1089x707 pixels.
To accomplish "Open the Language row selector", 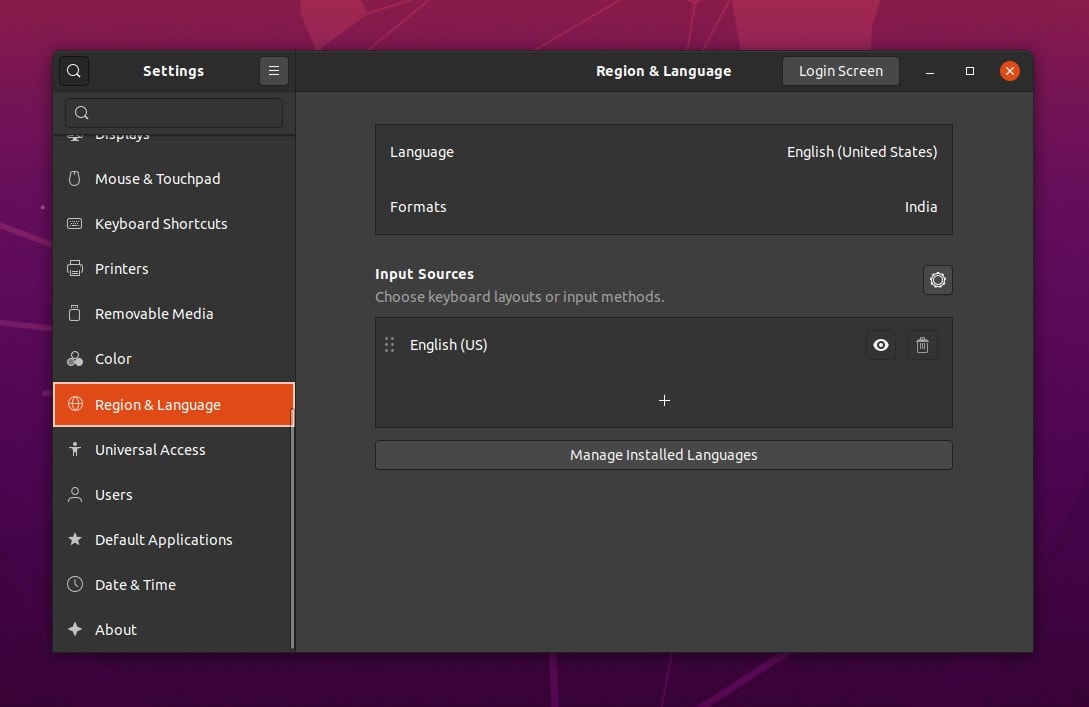I will pos(663,152).
